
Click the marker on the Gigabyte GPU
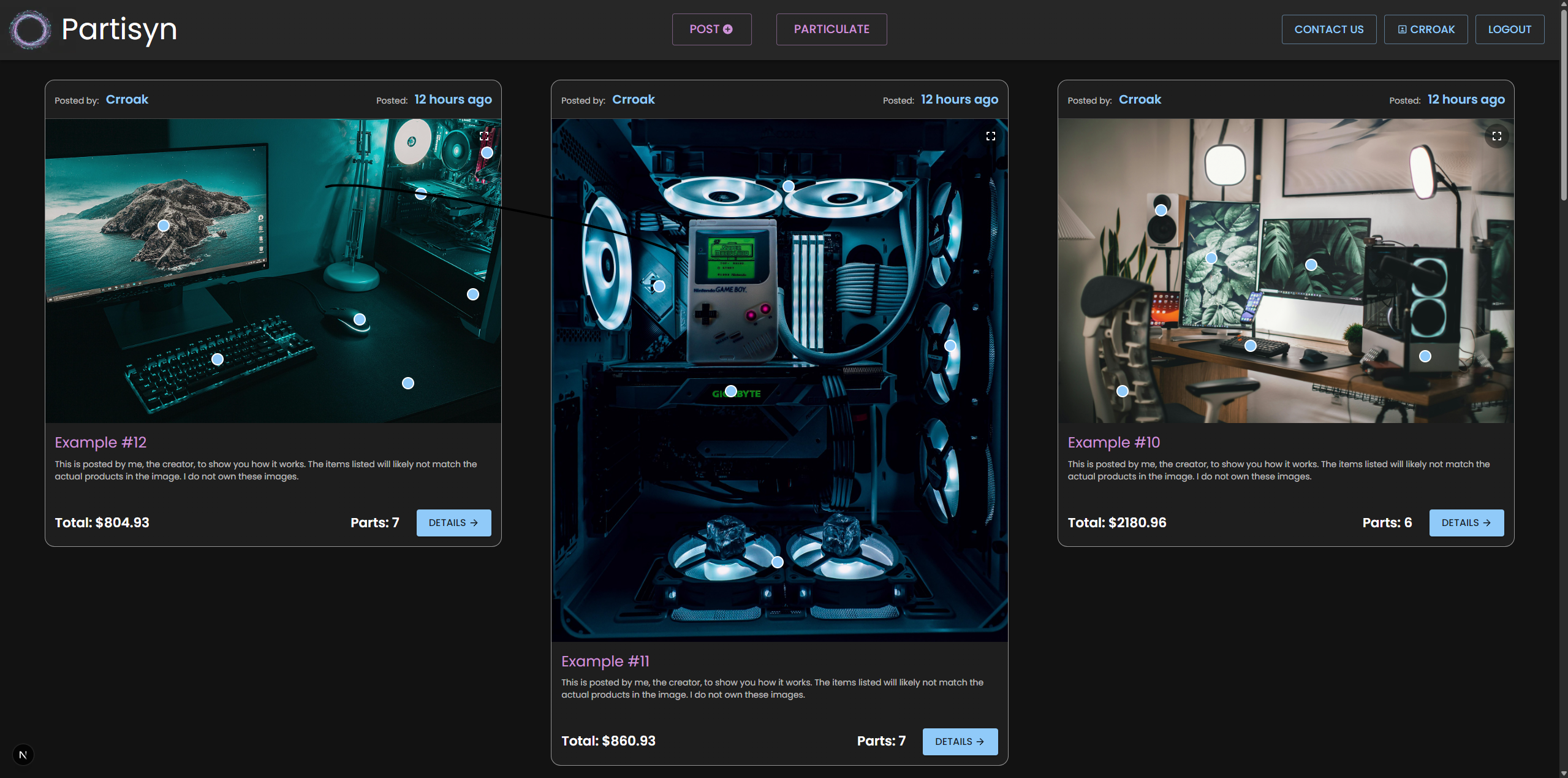pos(731,391)
